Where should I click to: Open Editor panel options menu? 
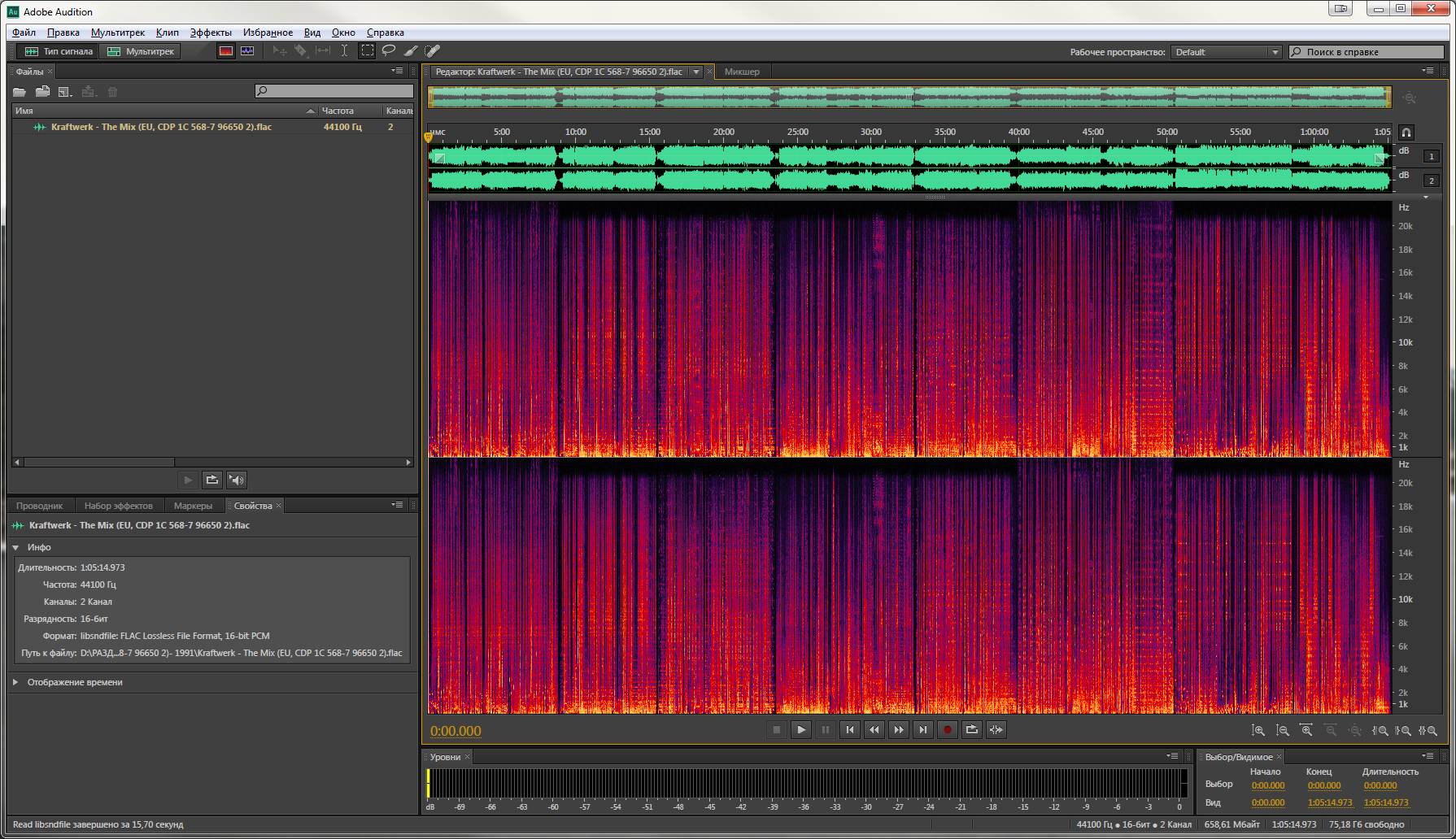click(1428, 71)
